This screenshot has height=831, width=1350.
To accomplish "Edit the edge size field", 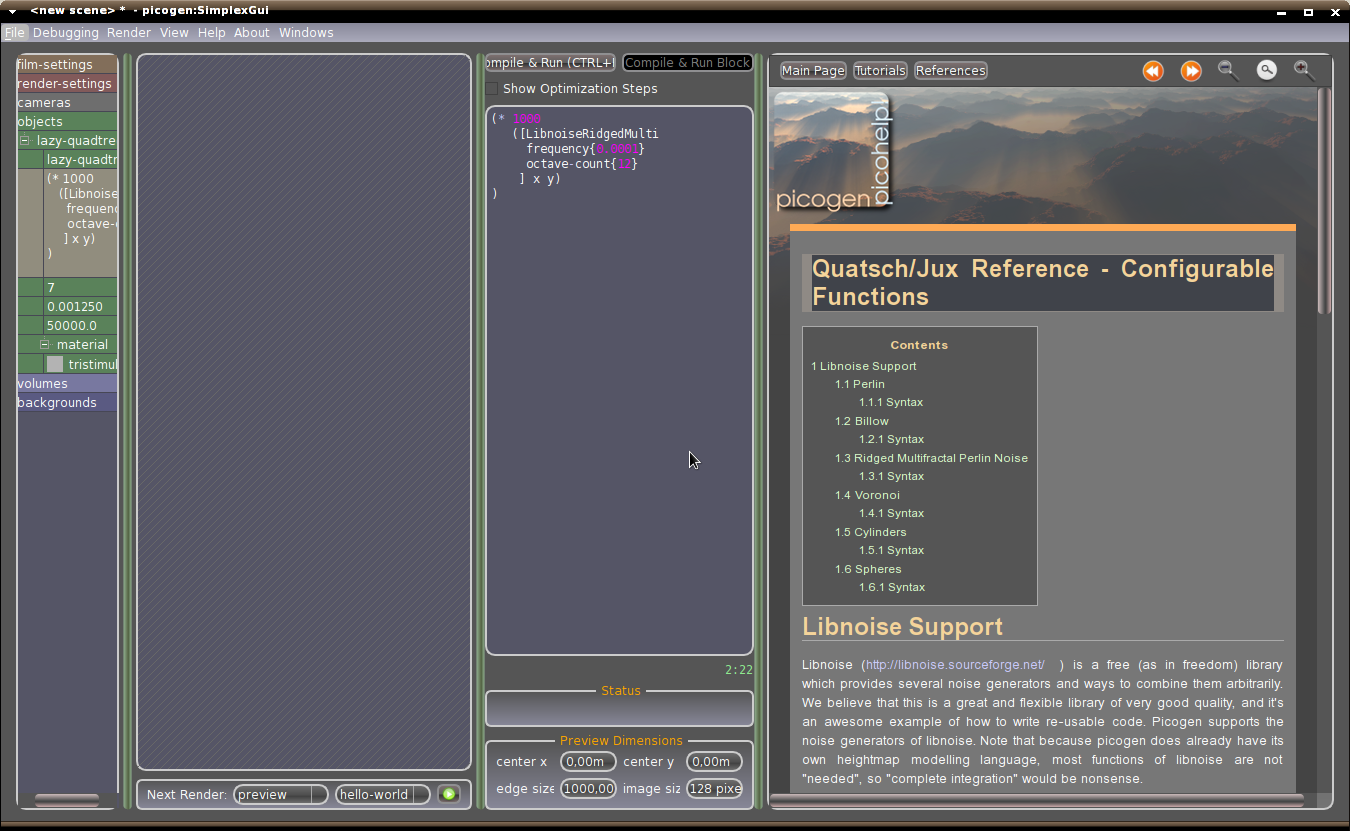I will pos(588,789).
